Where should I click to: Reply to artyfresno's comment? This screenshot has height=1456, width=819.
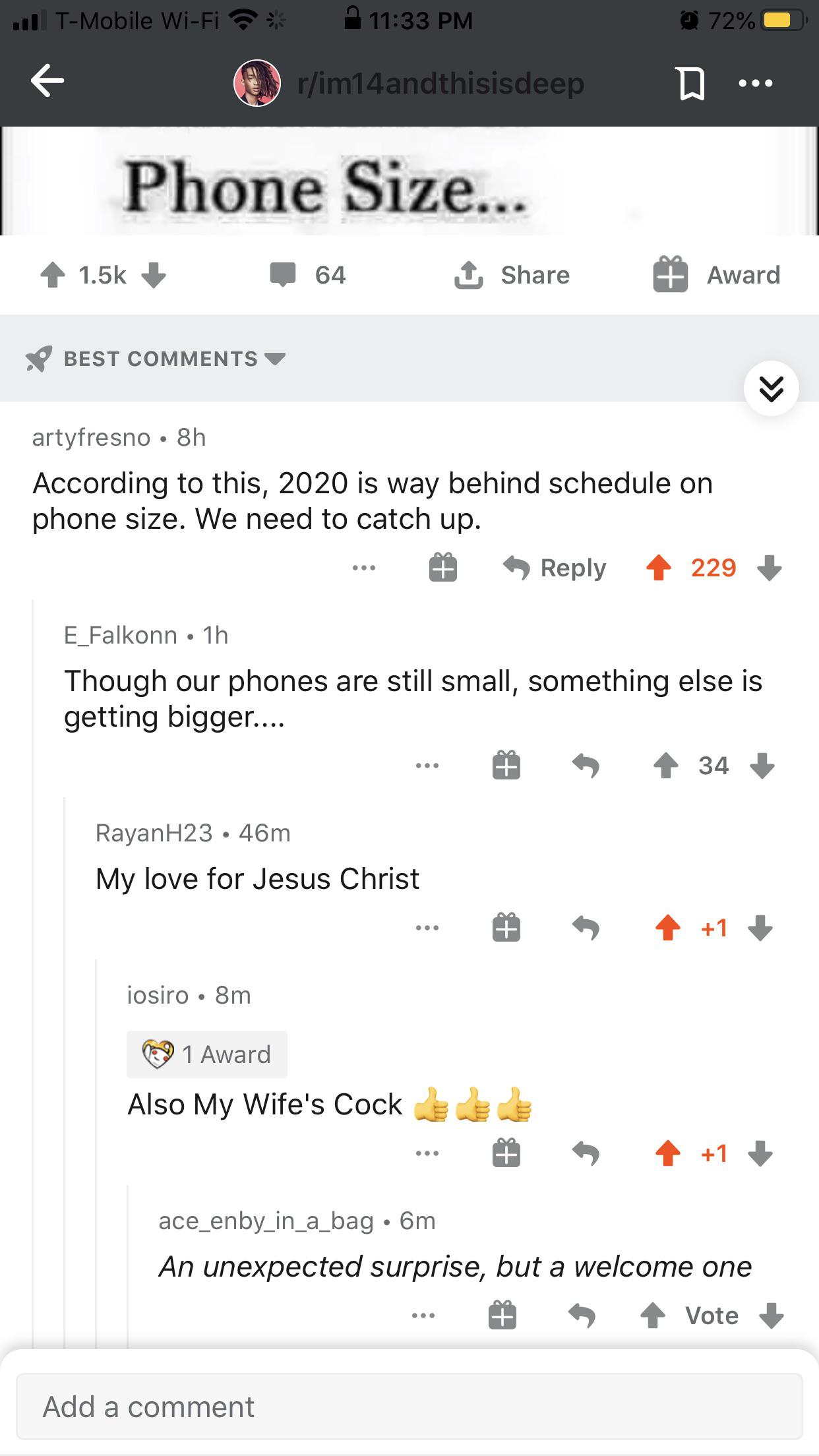(555, 567)
